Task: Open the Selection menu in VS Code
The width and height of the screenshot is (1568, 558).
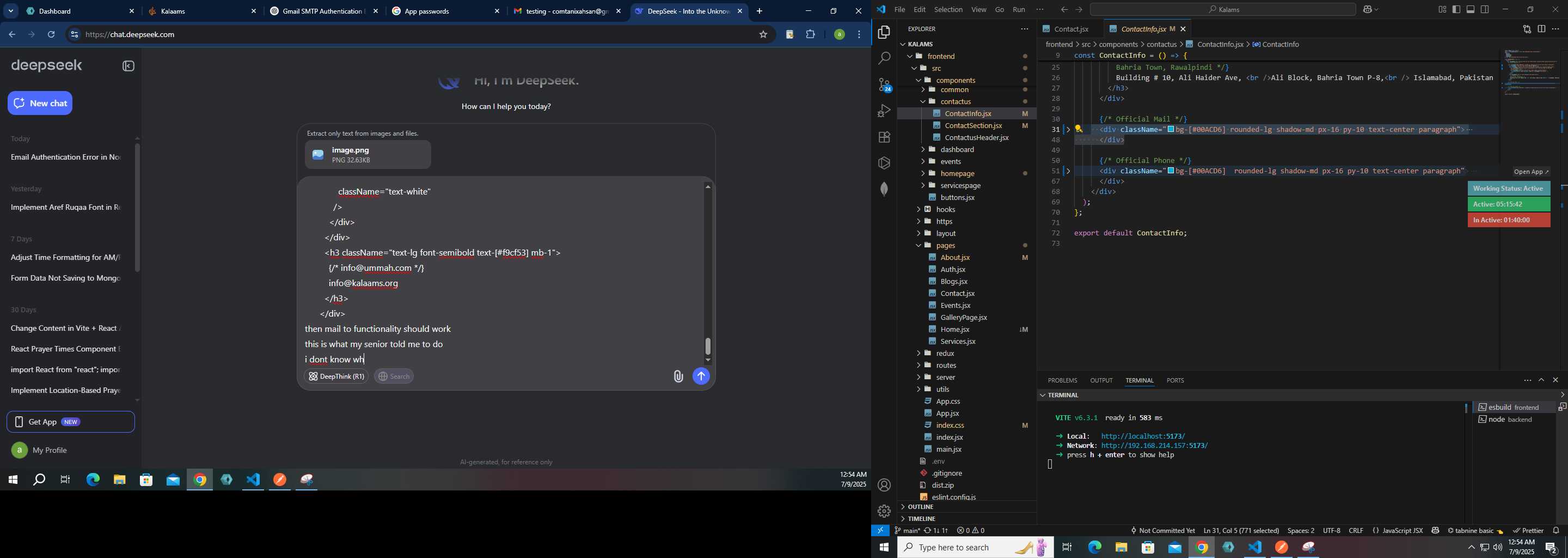Action: click(x=948, y=10)
